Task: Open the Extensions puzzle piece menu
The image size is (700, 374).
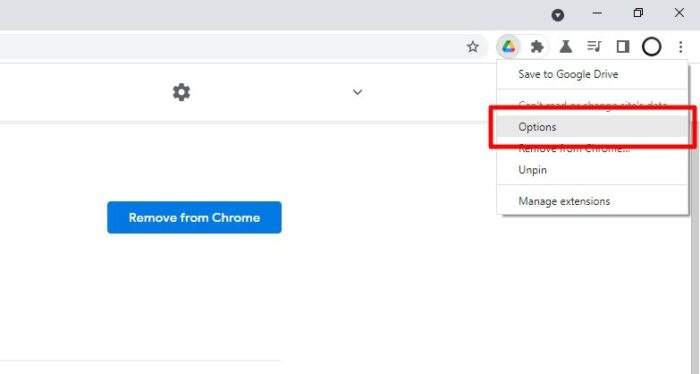Action: 537,46
